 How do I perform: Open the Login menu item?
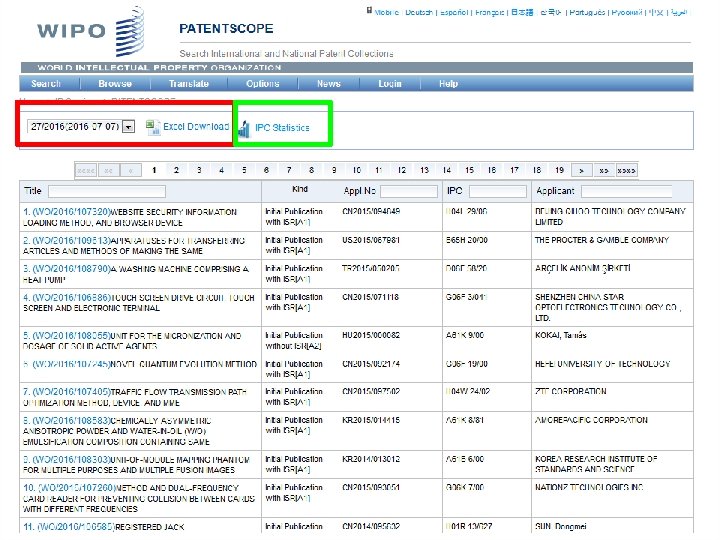[x=390, y=84]
